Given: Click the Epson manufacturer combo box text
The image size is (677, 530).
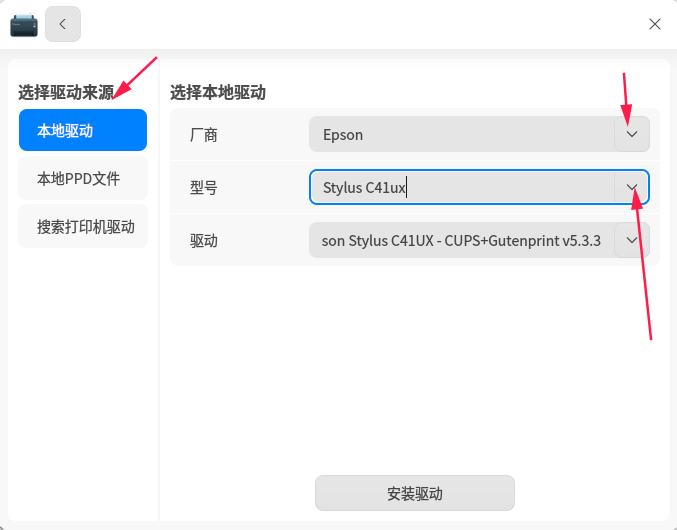Looking at the screenshot, I should coord(343,135).
